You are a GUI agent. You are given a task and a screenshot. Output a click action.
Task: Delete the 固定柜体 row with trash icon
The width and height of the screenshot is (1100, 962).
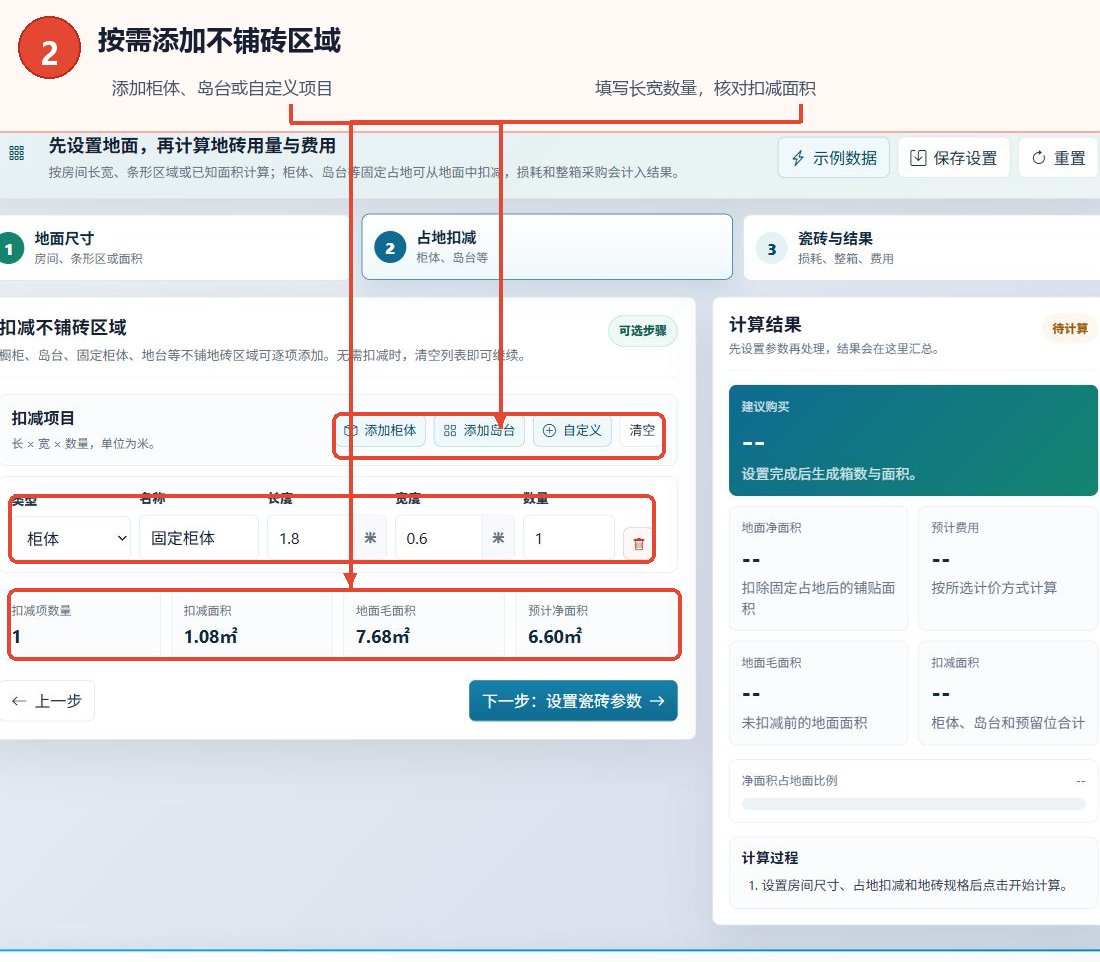[638, 544]
